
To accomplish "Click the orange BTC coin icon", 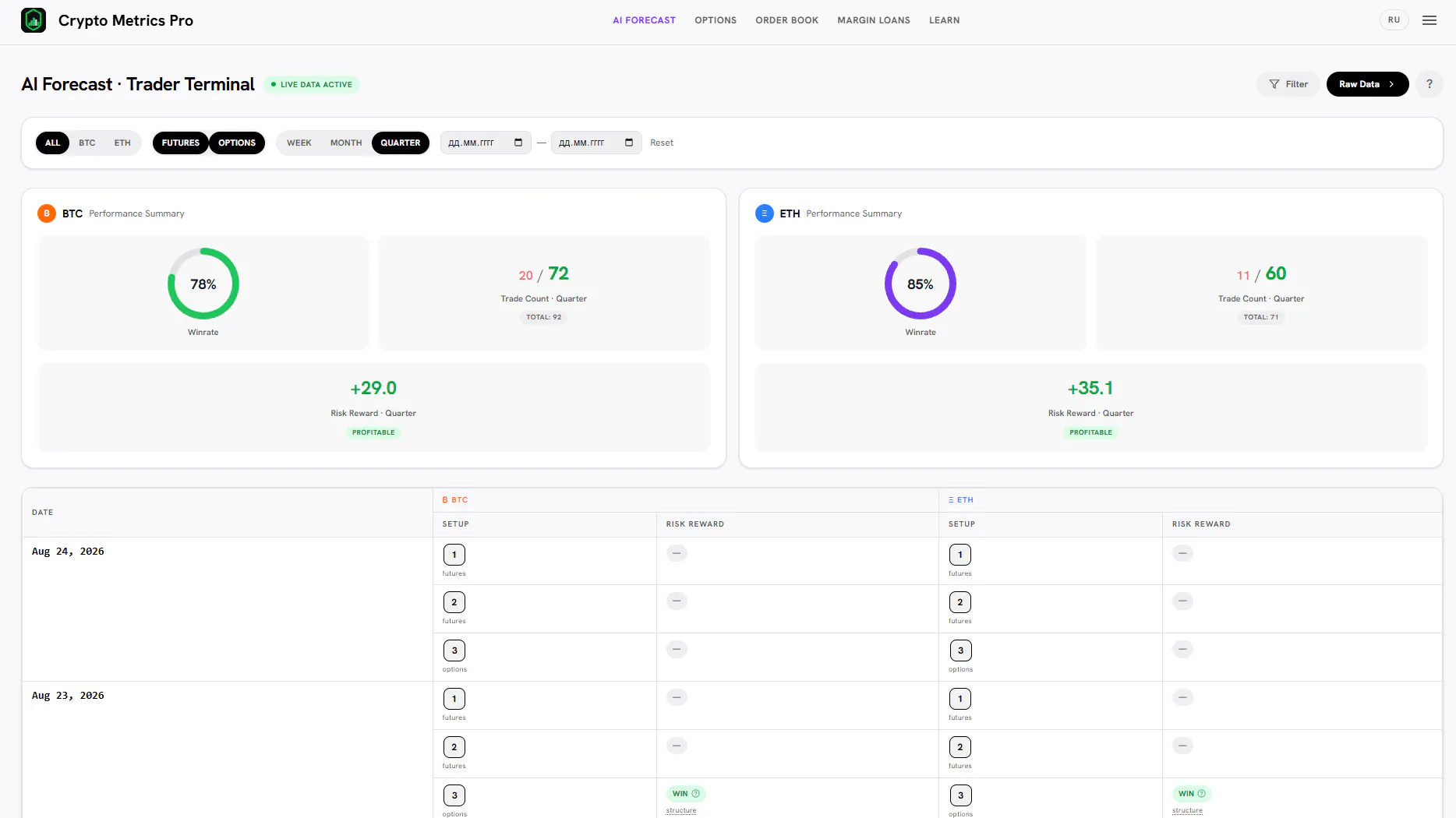I will tap(47, 213).
